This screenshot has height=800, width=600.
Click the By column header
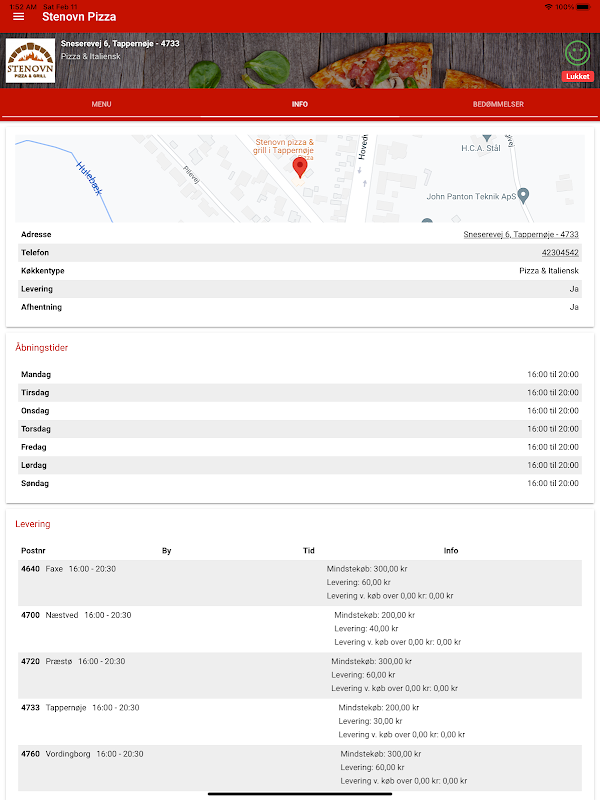pos(167,551)
